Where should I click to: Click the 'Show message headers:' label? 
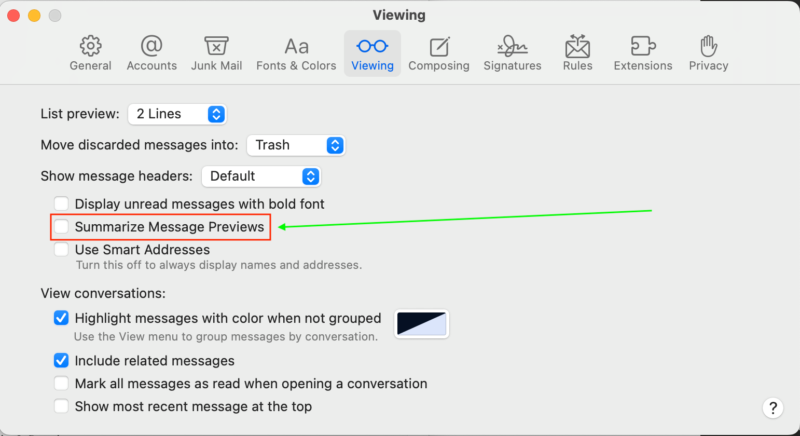pyautogui.click(x=116, y=176)
